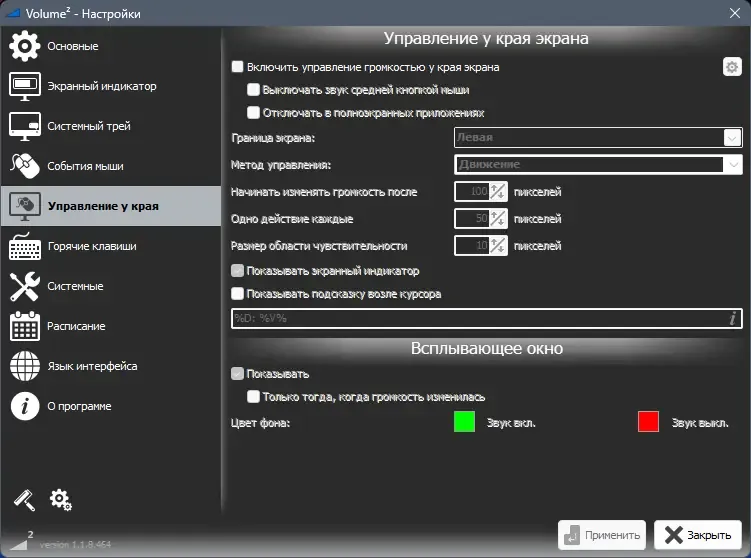
Task: Open О программе section
Action: 111,406
